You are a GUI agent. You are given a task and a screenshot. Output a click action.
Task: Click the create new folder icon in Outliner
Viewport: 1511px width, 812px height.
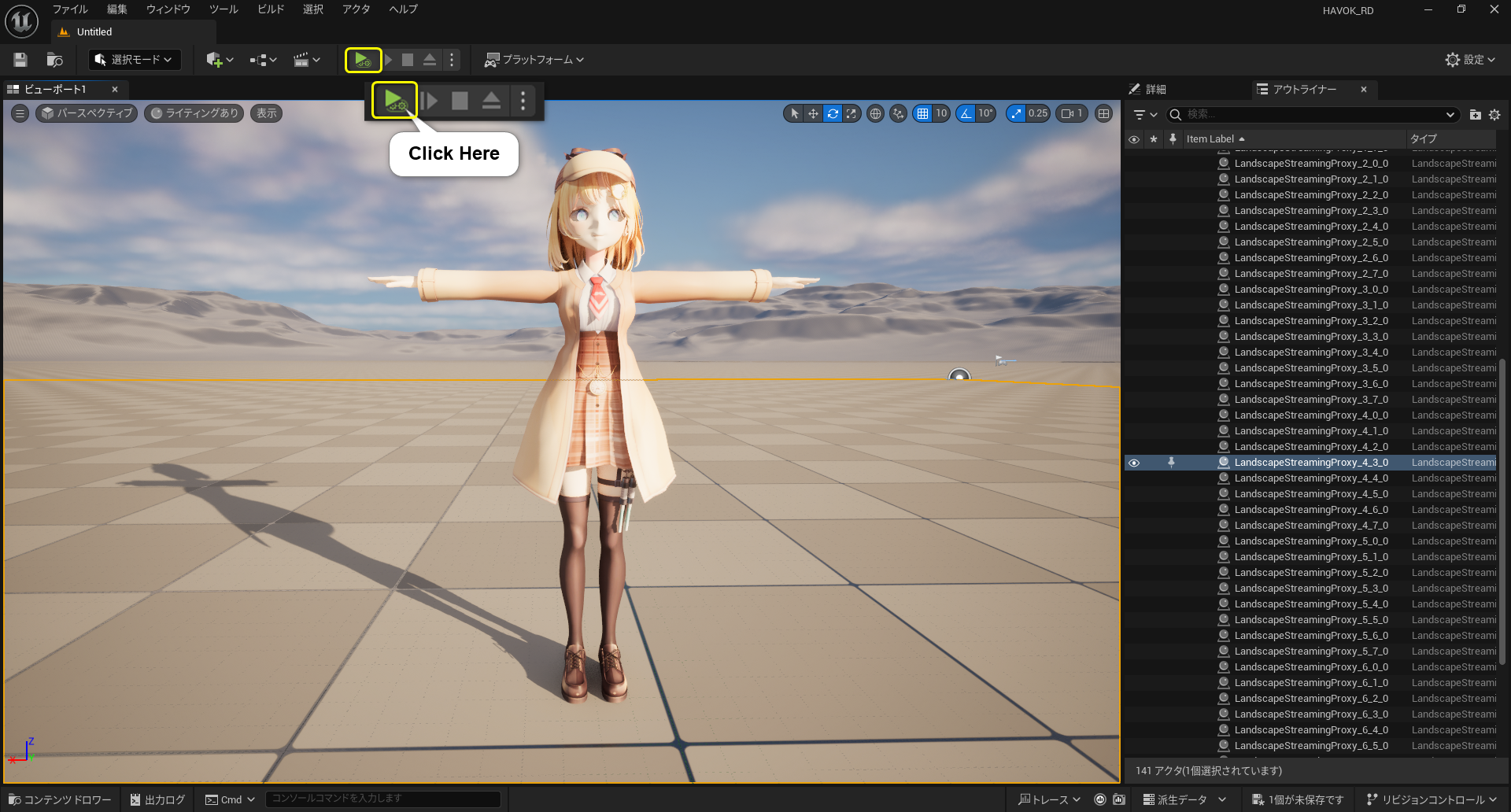[1476, 115]
